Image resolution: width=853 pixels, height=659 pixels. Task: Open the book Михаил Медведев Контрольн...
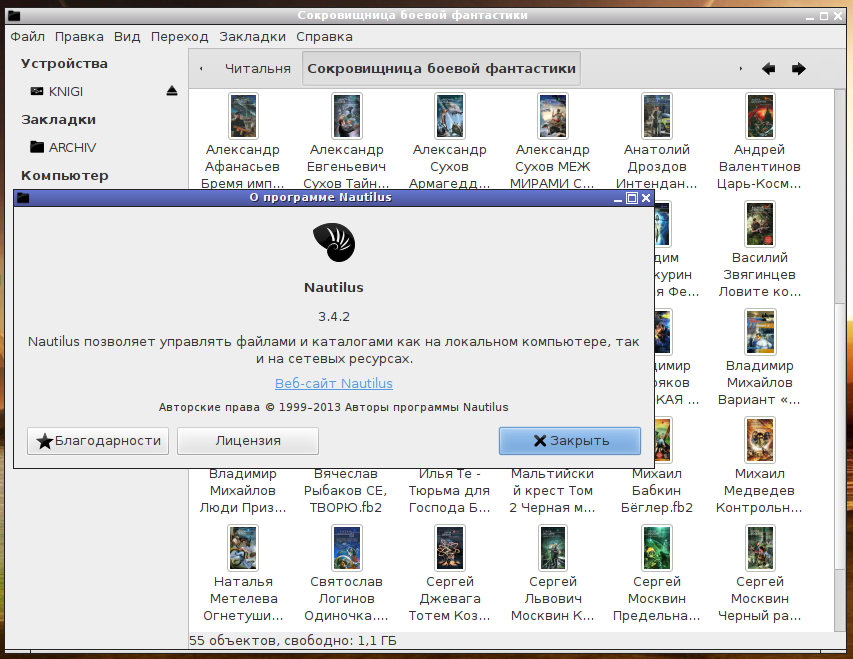[x=759, y=466]
